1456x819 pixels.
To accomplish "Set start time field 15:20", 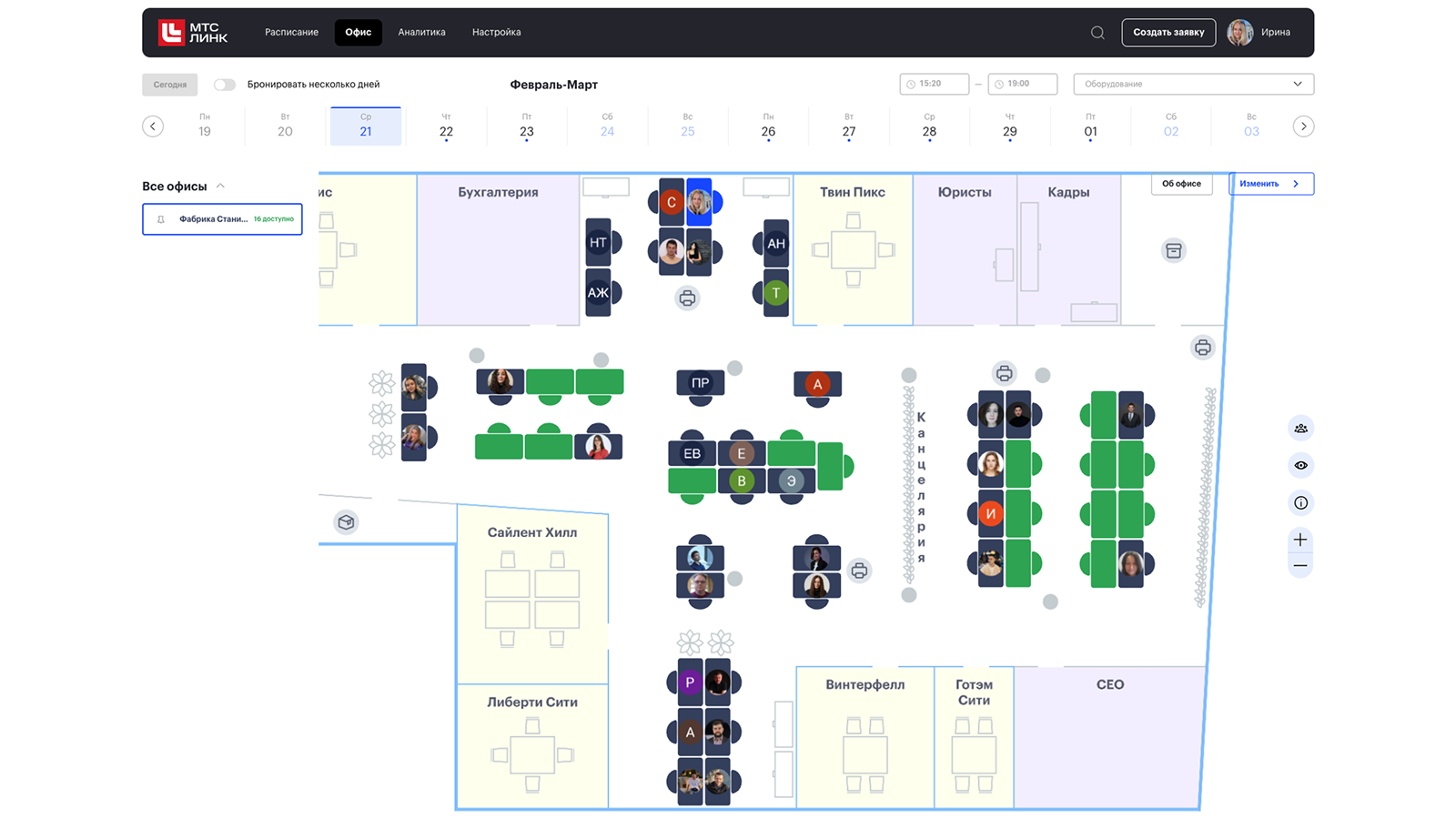I will coord(934,84).
